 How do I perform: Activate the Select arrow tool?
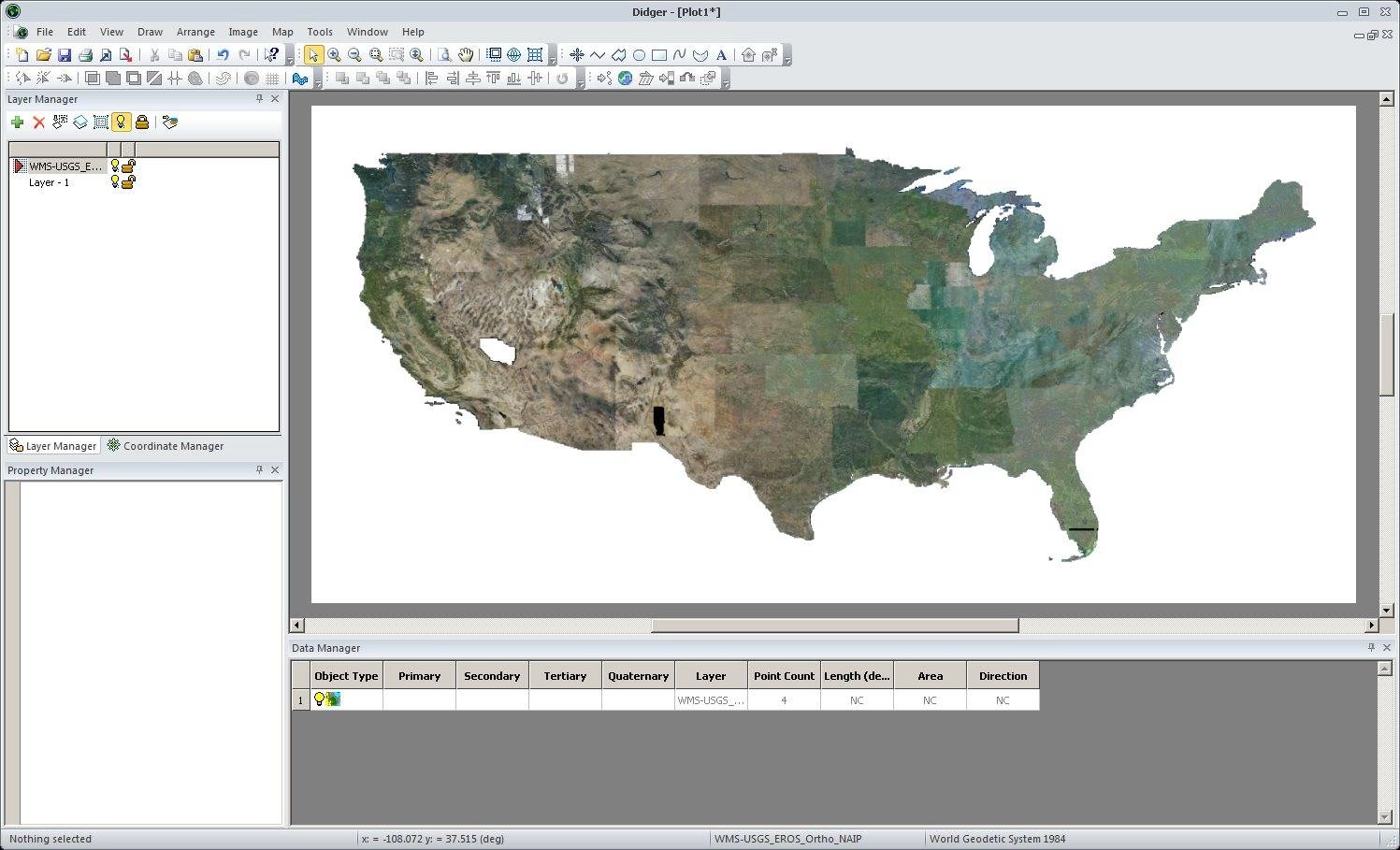(x=312, y=55)
